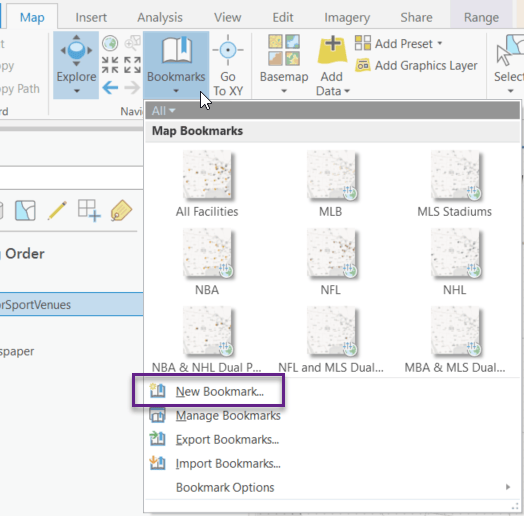This screenshot has height=516, width=524.
Task: Choose New Bookmark... from the menu
Action: tap(220, 391)
